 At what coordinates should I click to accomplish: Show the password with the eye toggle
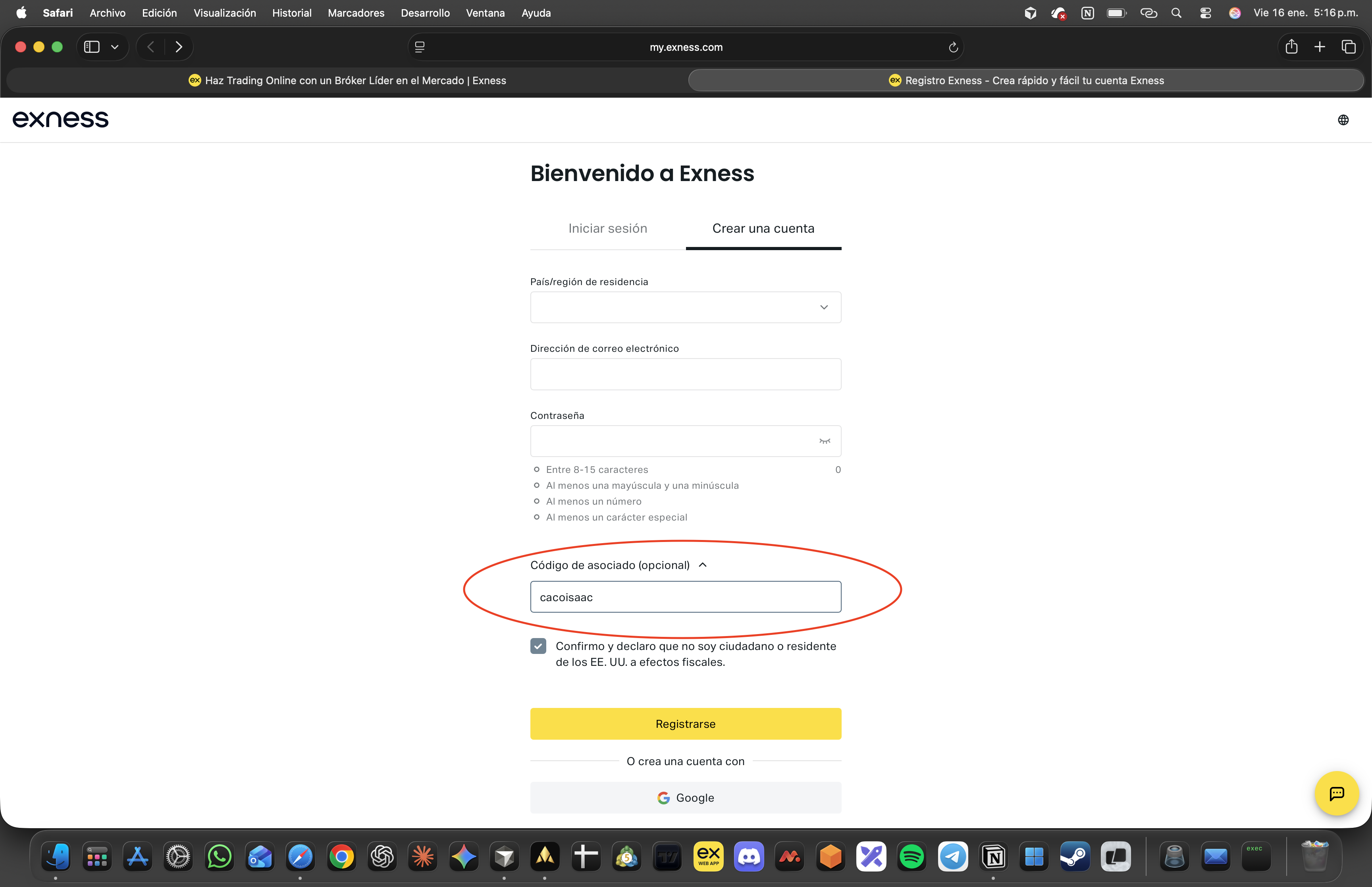[825, 441]
